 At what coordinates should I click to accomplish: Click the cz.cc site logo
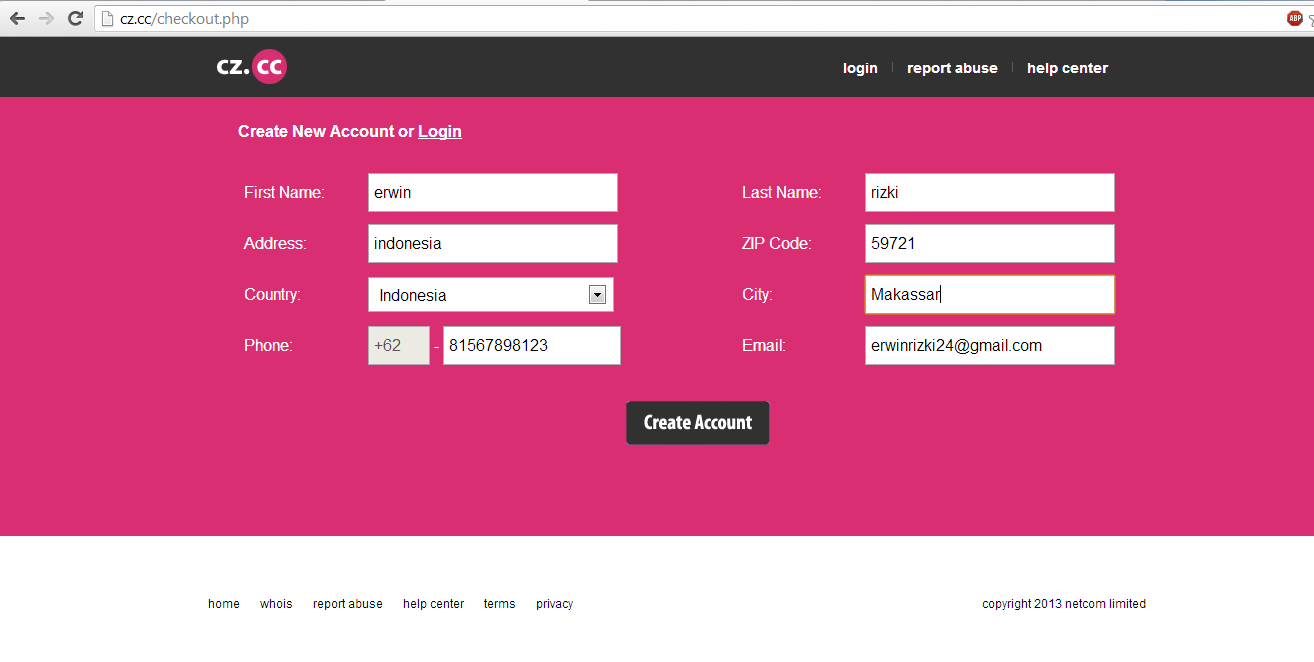click(x=251, y=66)
